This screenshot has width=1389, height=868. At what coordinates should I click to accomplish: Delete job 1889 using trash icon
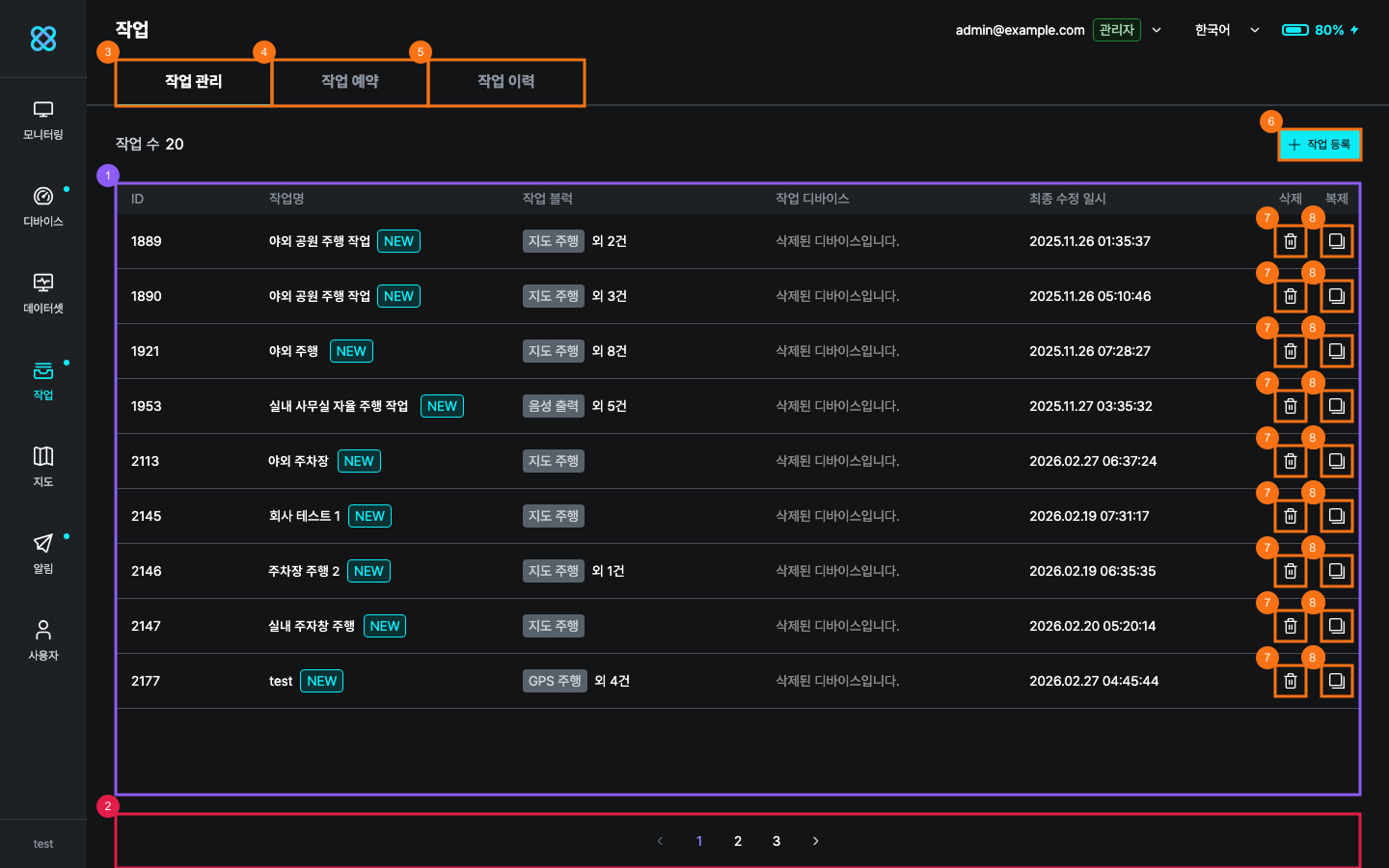(x=1290, y=241)
